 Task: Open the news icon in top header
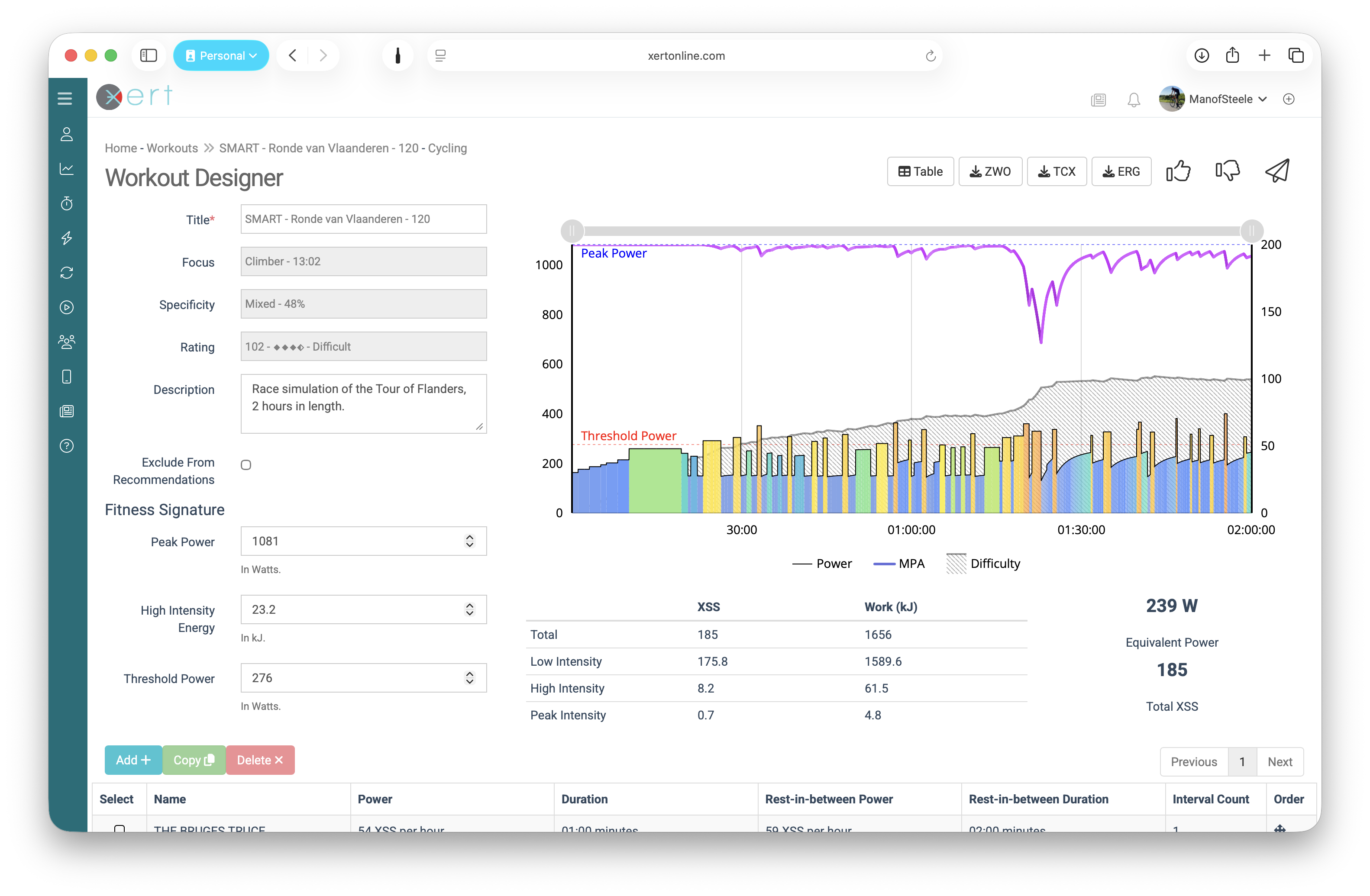(1099, 100)
